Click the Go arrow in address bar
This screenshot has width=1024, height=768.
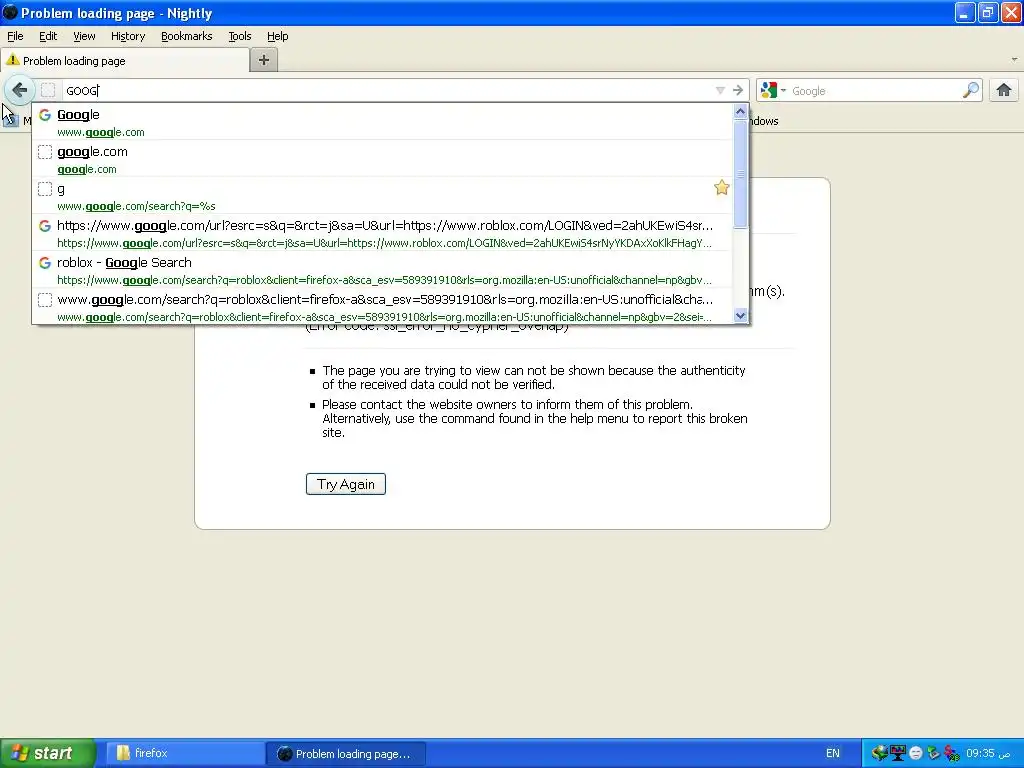[x=738, y=90]
